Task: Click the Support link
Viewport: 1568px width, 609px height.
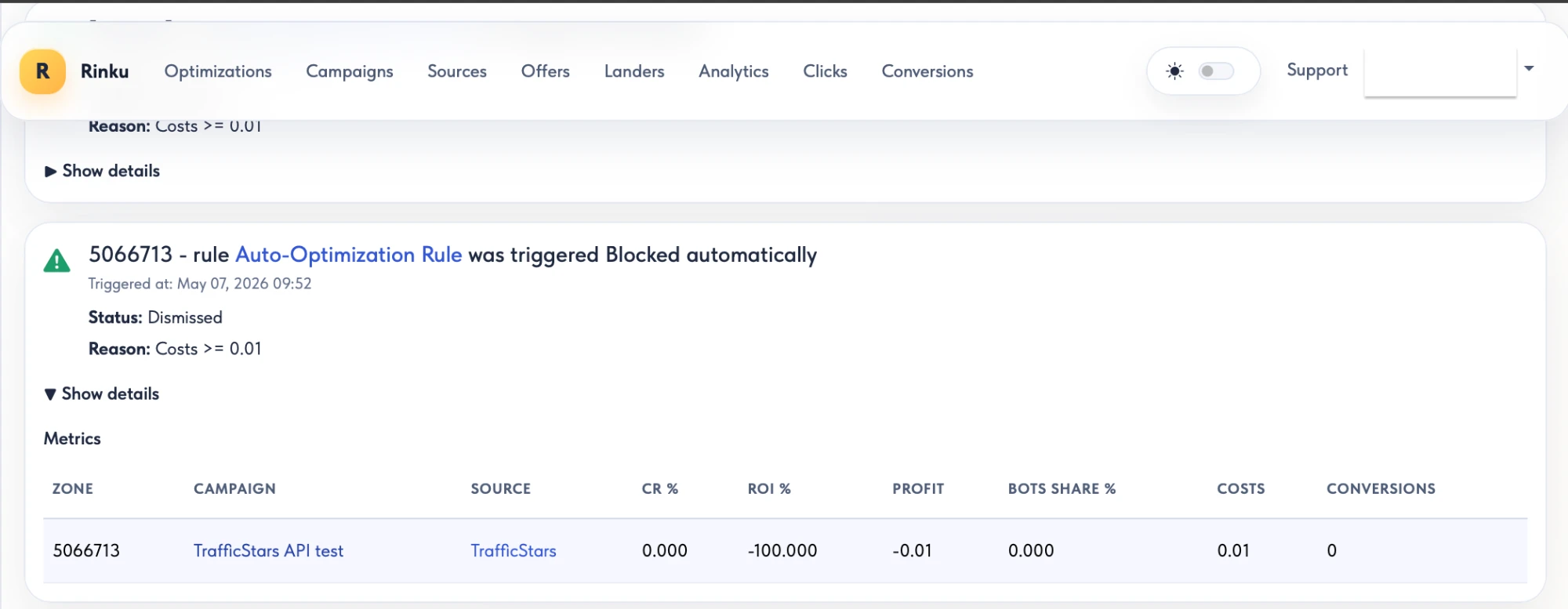Action: (1317, 71)
